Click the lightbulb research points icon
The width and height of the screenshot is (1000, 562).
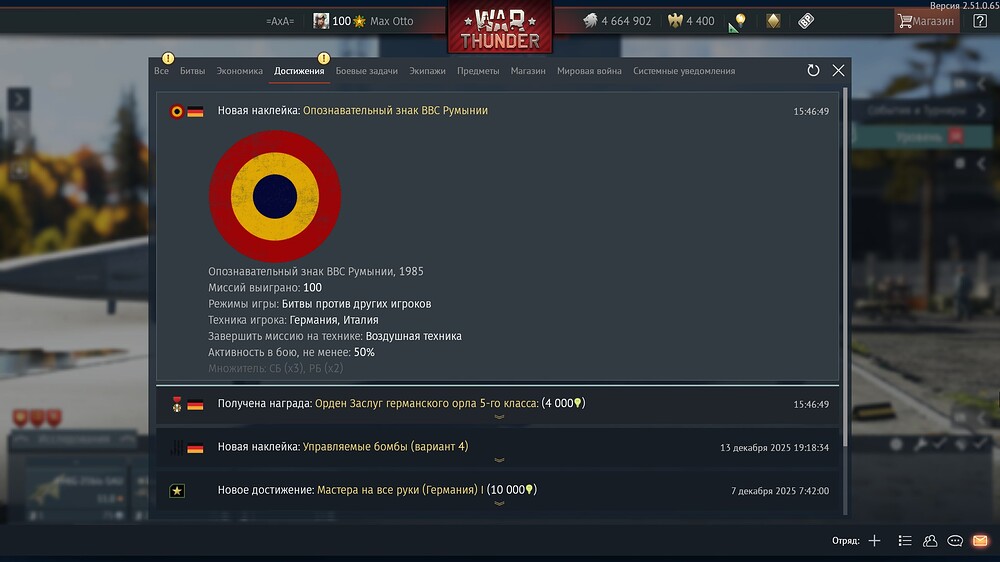tap(739, 21)
